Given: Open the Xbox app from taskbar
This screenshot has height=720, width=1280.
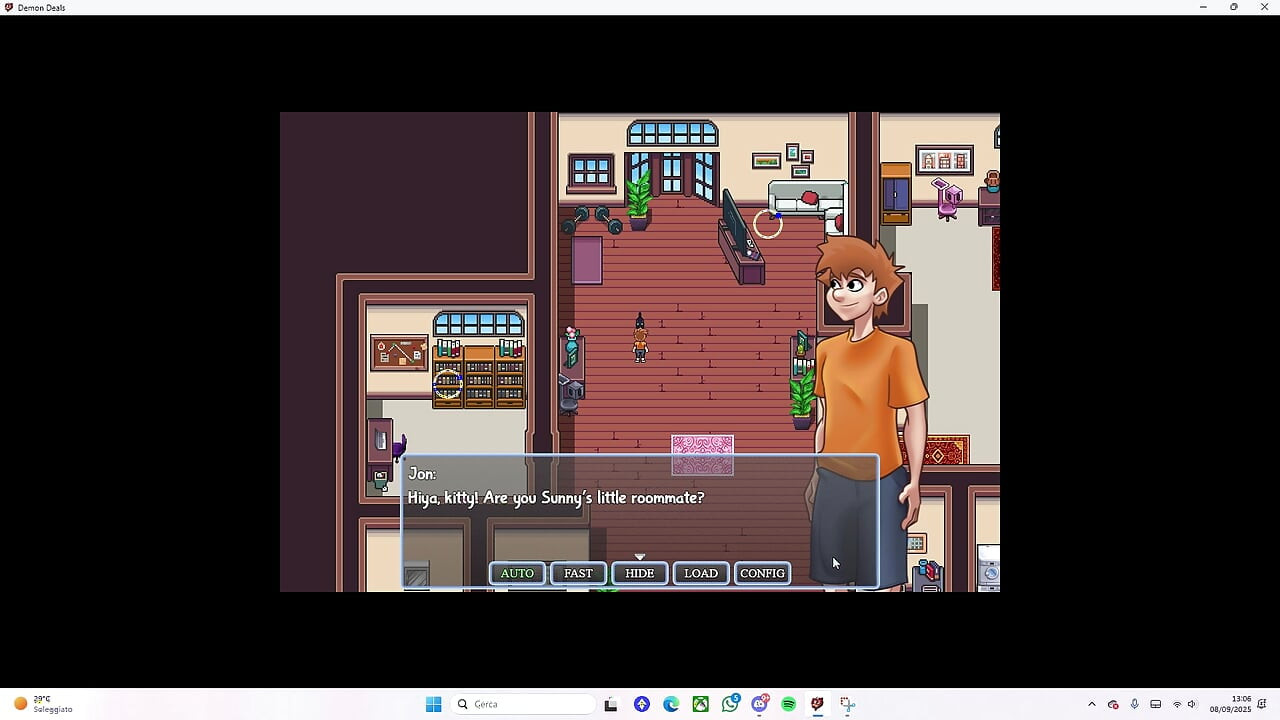Looking at the screenshot, I should pyautogui.click(x=701, y=704).
